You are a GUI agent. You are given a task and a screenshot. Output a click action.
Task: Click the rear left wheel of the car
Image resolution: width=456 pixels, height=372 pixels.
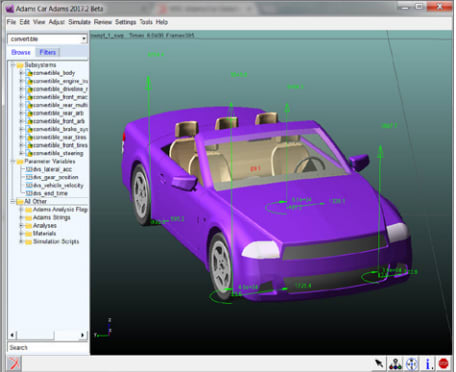(141, 194)
